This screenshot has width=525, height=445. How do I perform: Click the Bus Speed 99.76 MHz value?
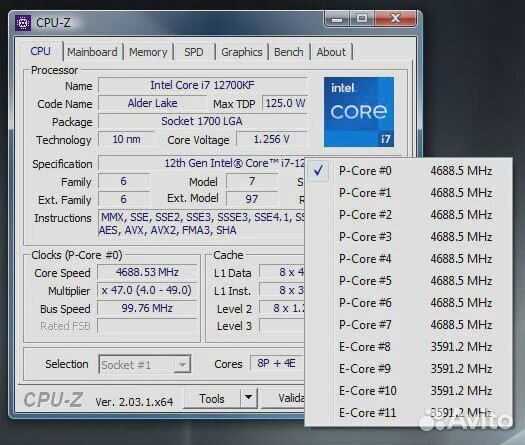[147, 308]
